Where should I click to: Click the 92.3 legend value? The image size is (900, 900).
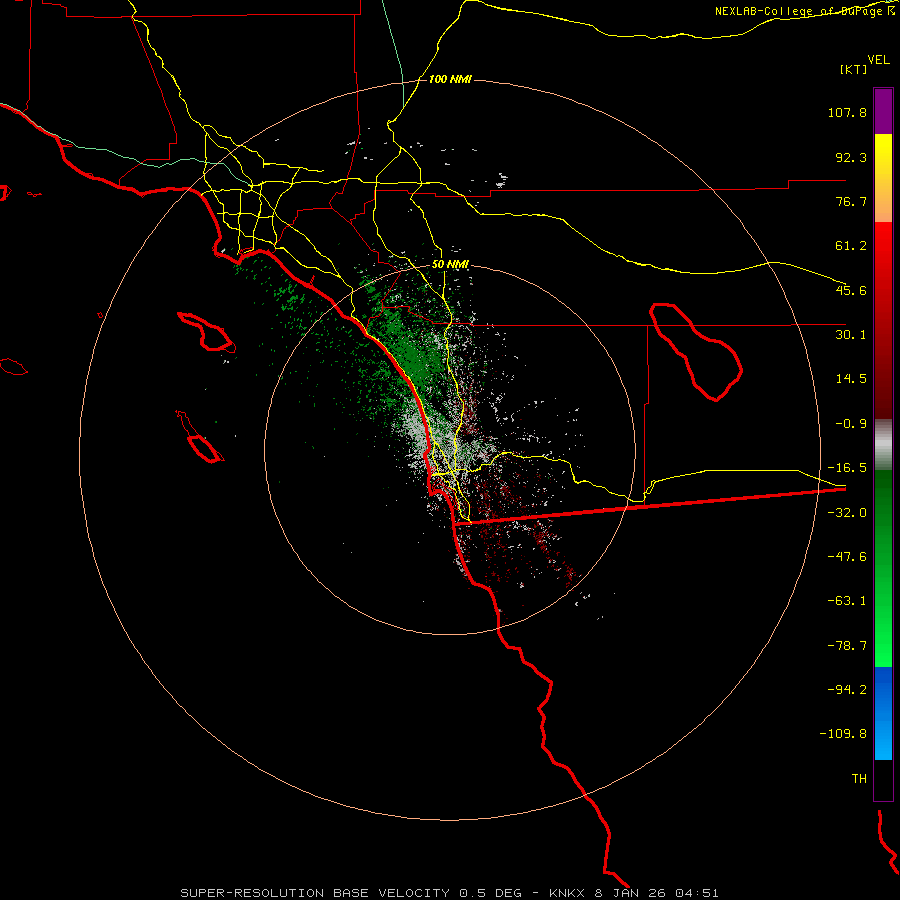pos(851,157)
